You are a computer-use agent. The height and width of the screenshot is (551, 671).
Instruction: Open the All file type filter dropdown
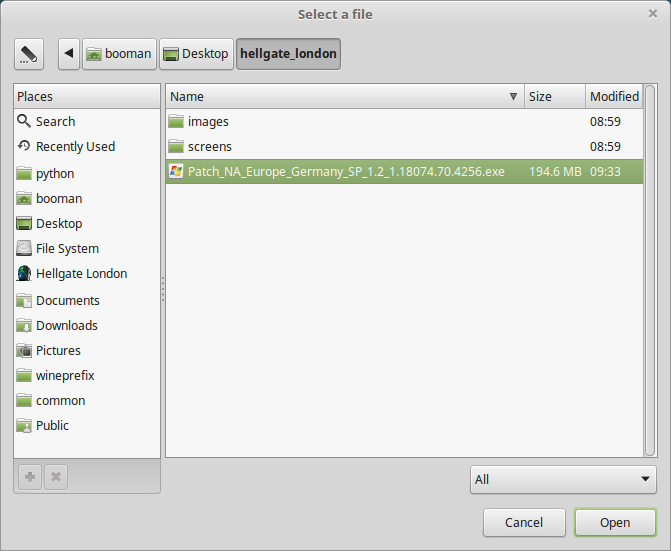coord(563,480)
